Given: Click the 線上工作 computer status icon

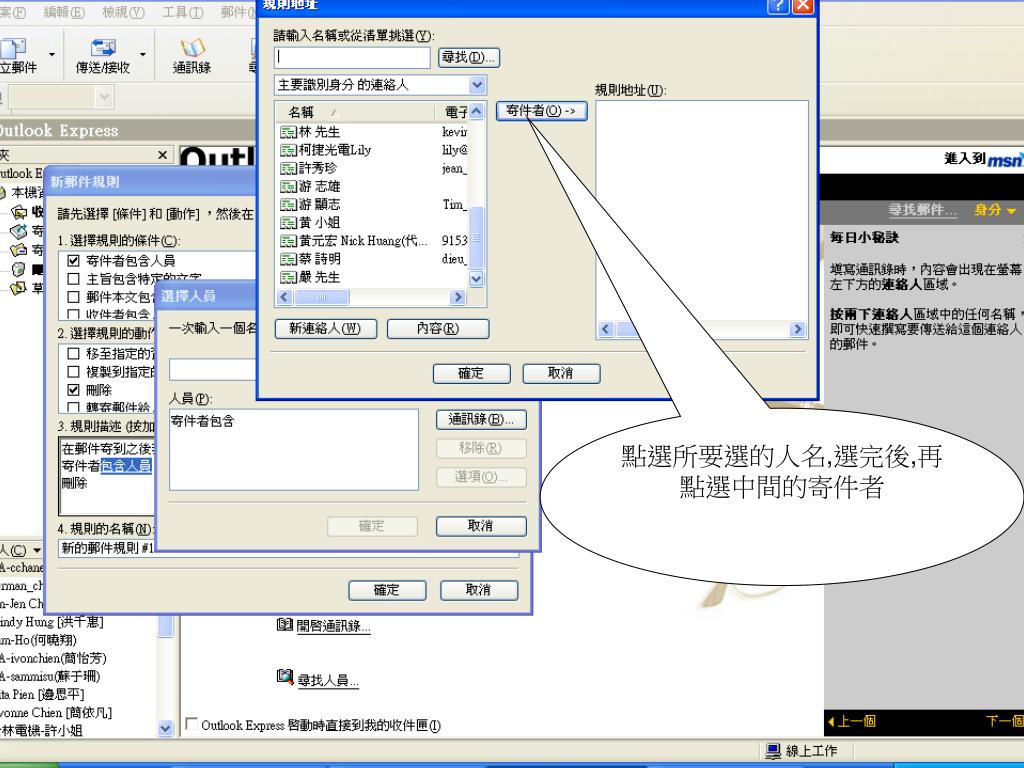Looking at the screenshot, I should pyautogui.click(x=773, y=751).
